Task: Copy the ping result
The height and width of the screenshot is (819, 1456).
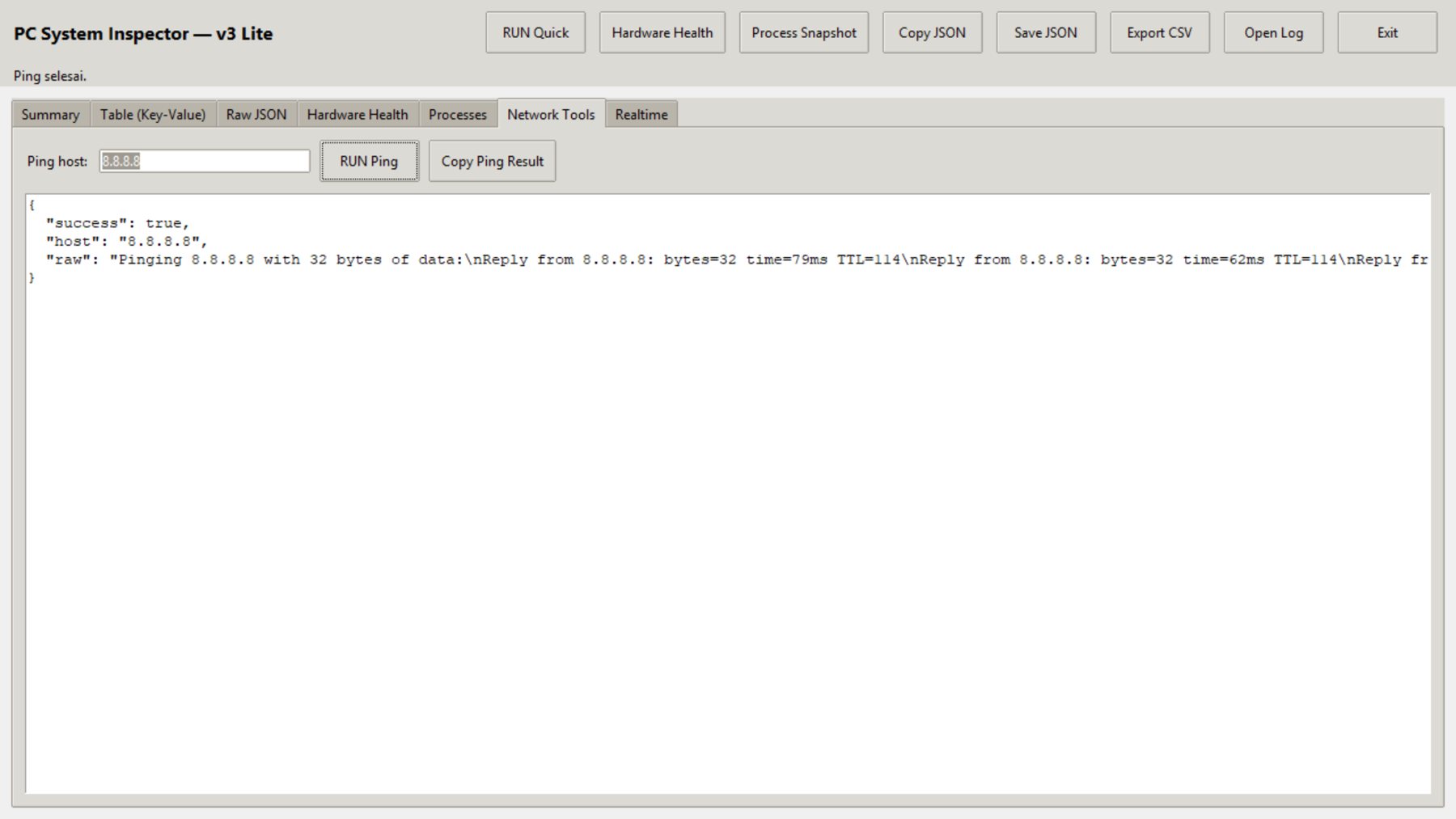Action: (x=492, y=161)
